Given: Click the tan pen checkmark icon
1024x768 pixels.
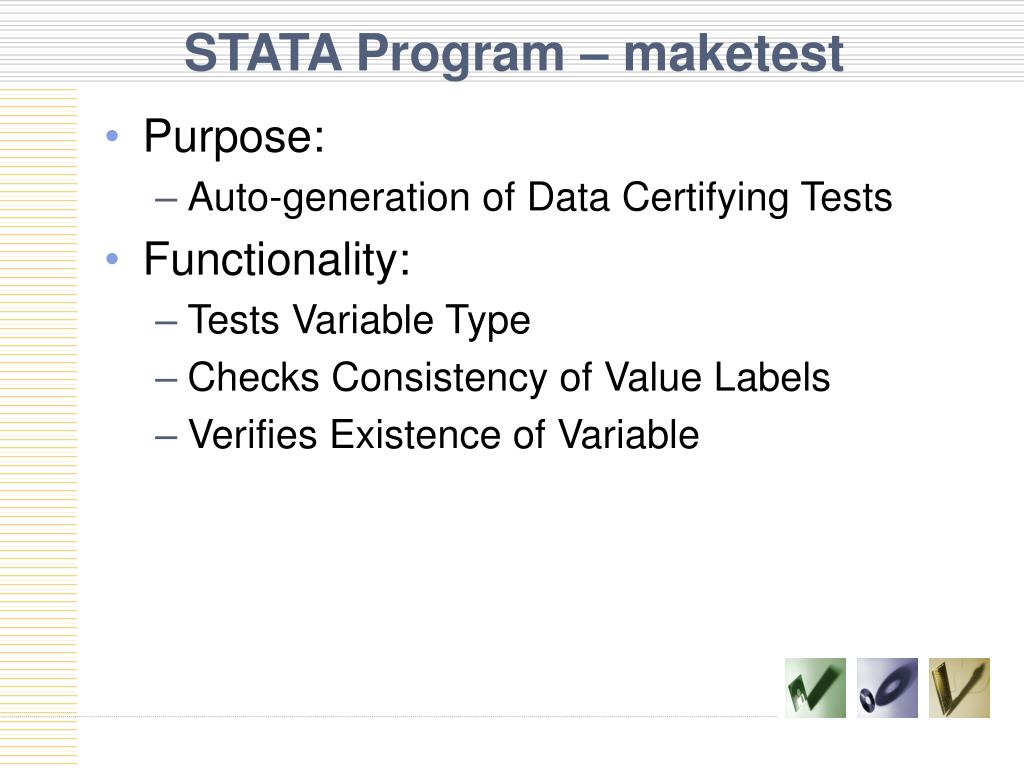Looking at the screenshot, I should click(x=959, y=688).
